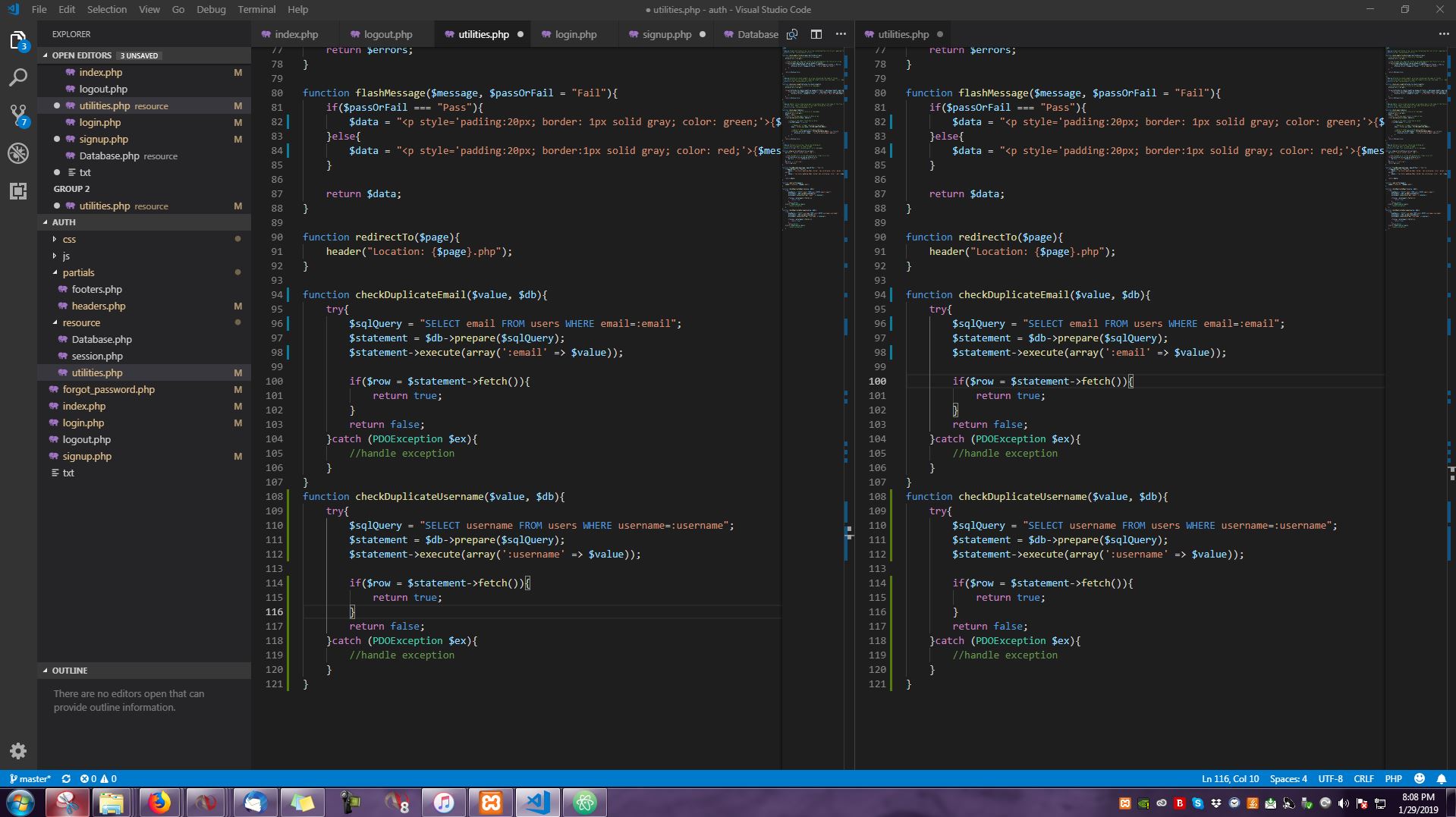Expand the css folder
Image resolution: width=1456 pixels, height=817 pixels.
69,239
